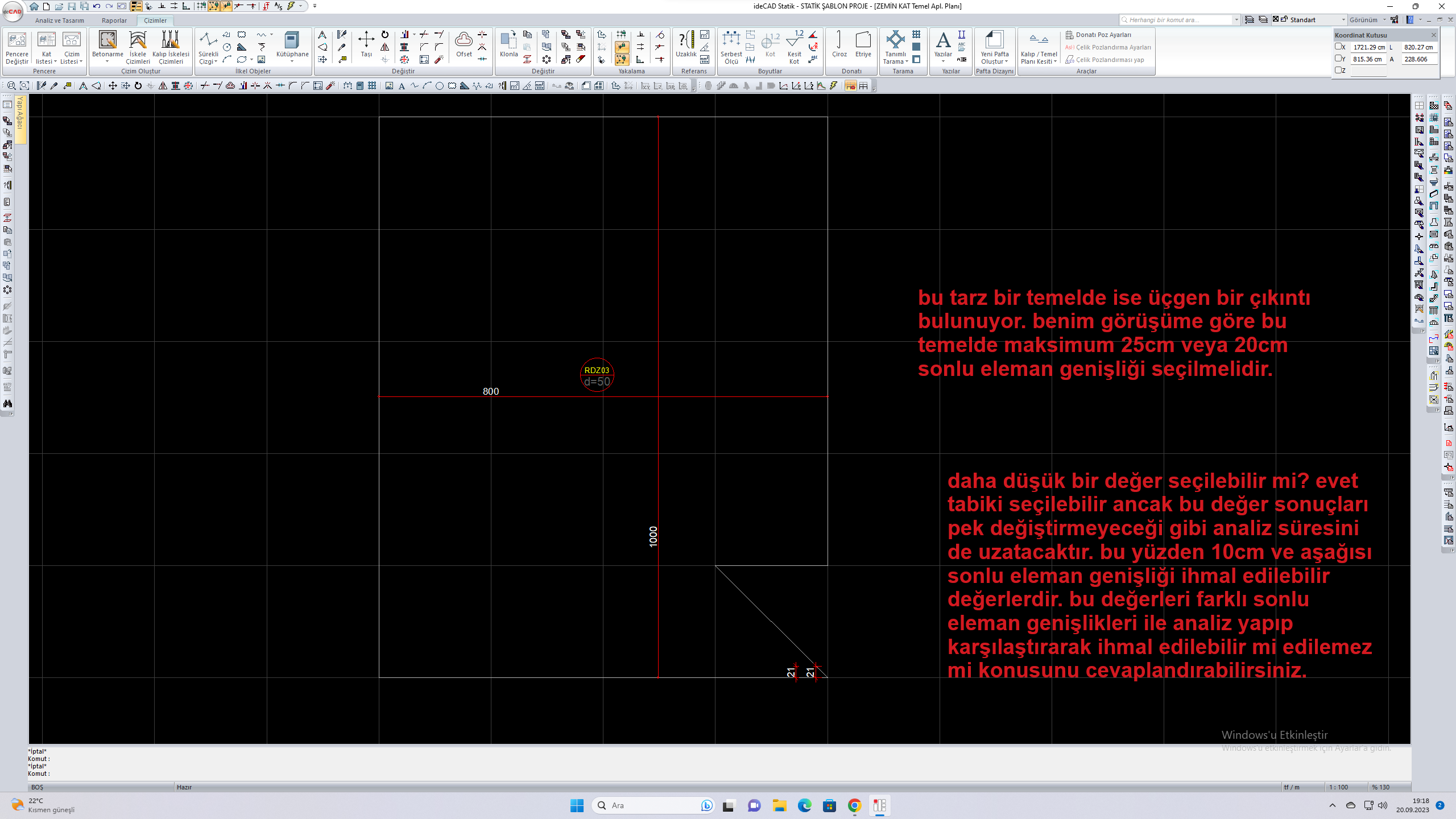Click the save icon in quick access bar
This screenshot has height=819, width=1456.
coord(71,6)
